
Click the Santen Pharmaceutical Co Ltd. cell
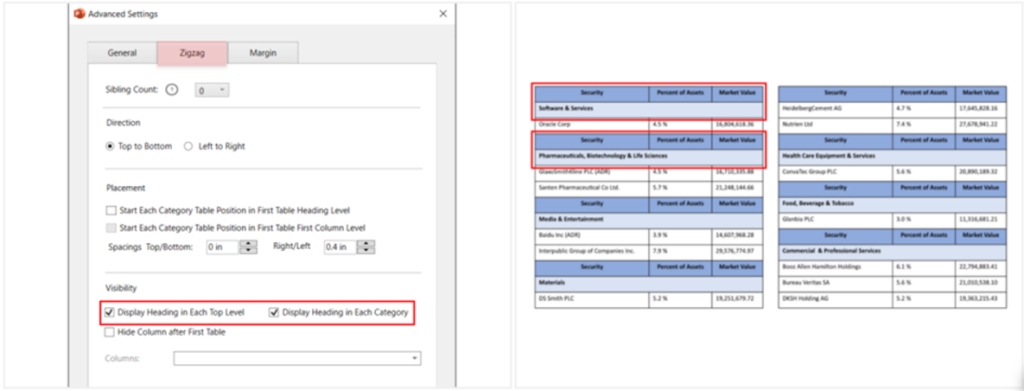(x=592, y=187)
